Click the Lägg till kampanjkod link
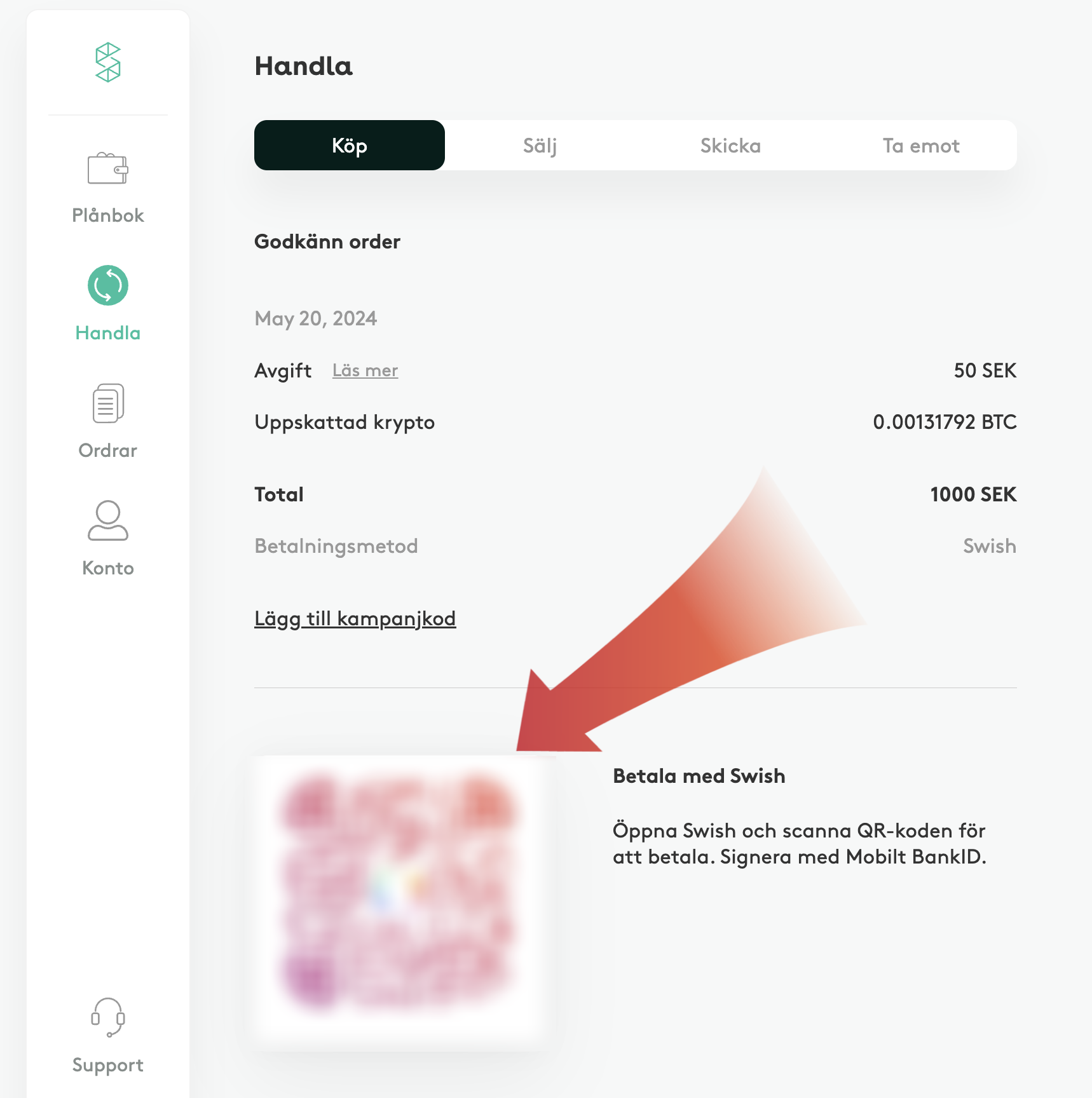The height and width of the screenshot is (1098, 1092). click(x=355, y=618)
